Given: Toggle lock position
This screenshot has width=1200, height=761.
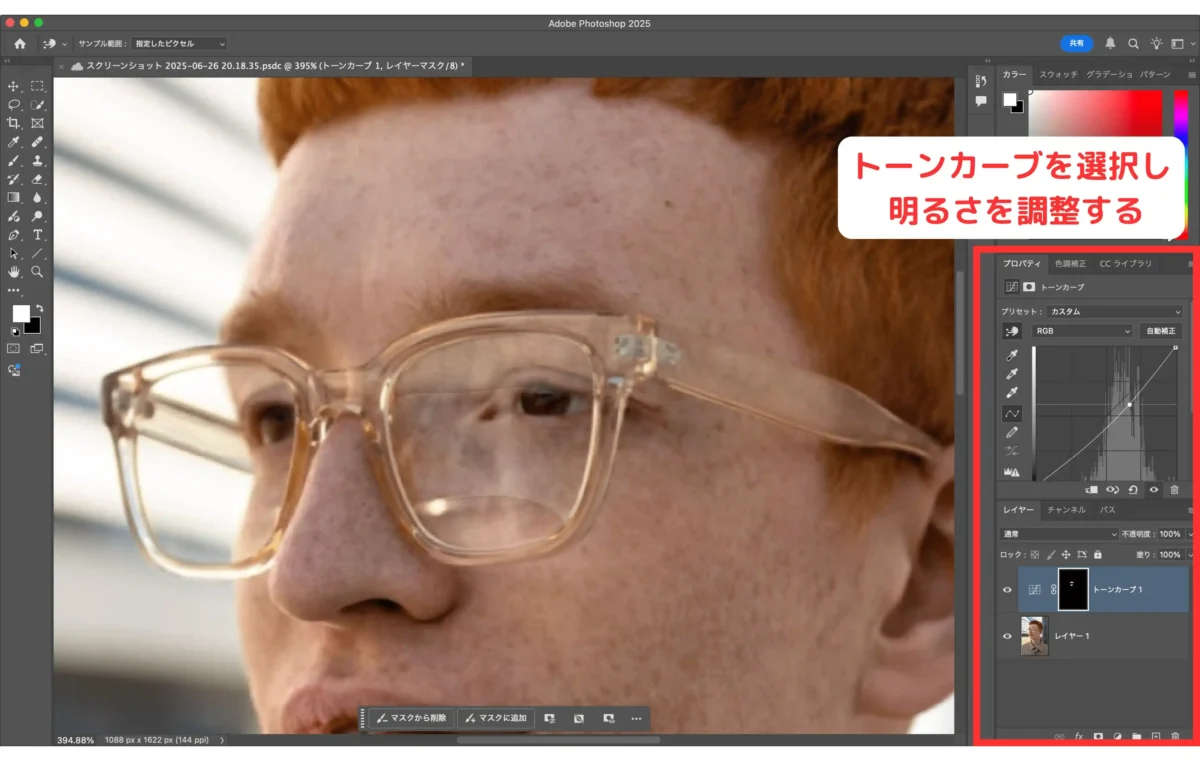Looking at the screenshot, I should coord(1066,554).
